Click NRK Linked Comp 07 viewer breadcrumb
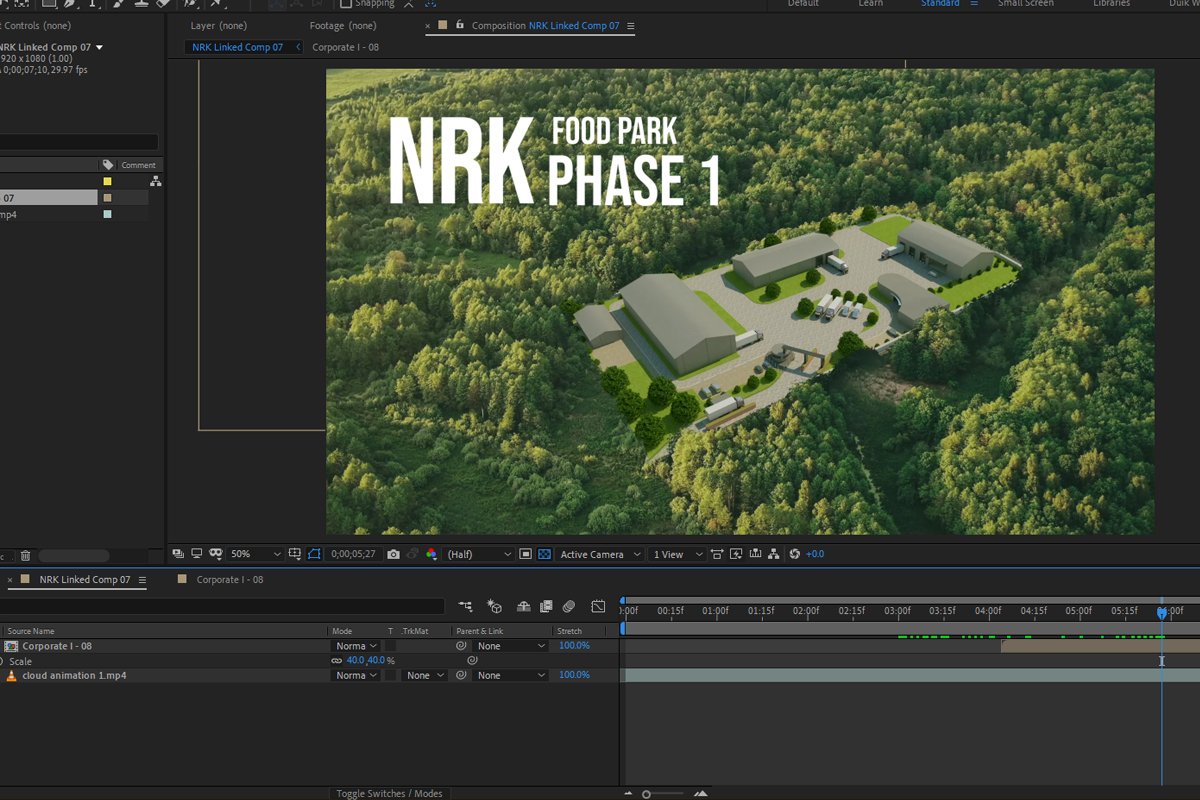 tap(238, 47)
